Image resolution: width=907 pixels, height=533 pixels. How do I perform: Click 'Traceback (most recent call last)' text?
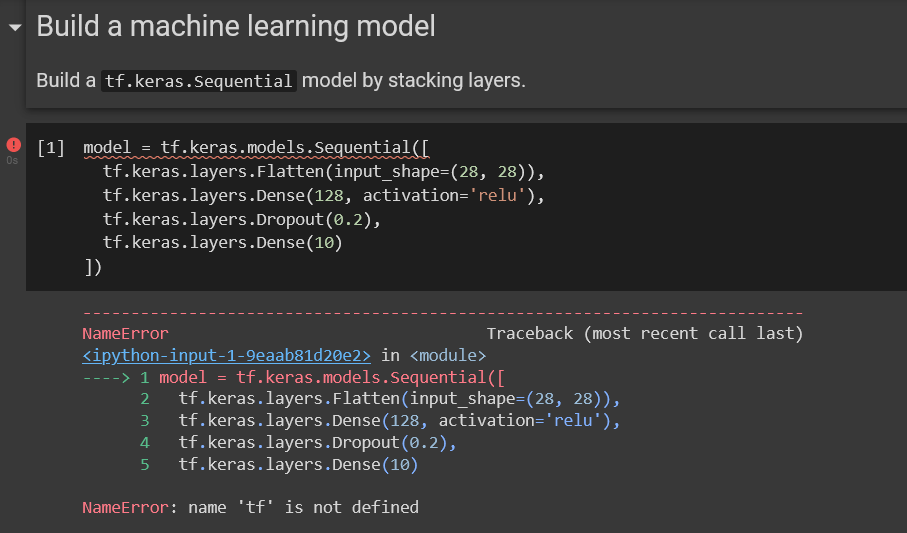click(x=645, y=333)
